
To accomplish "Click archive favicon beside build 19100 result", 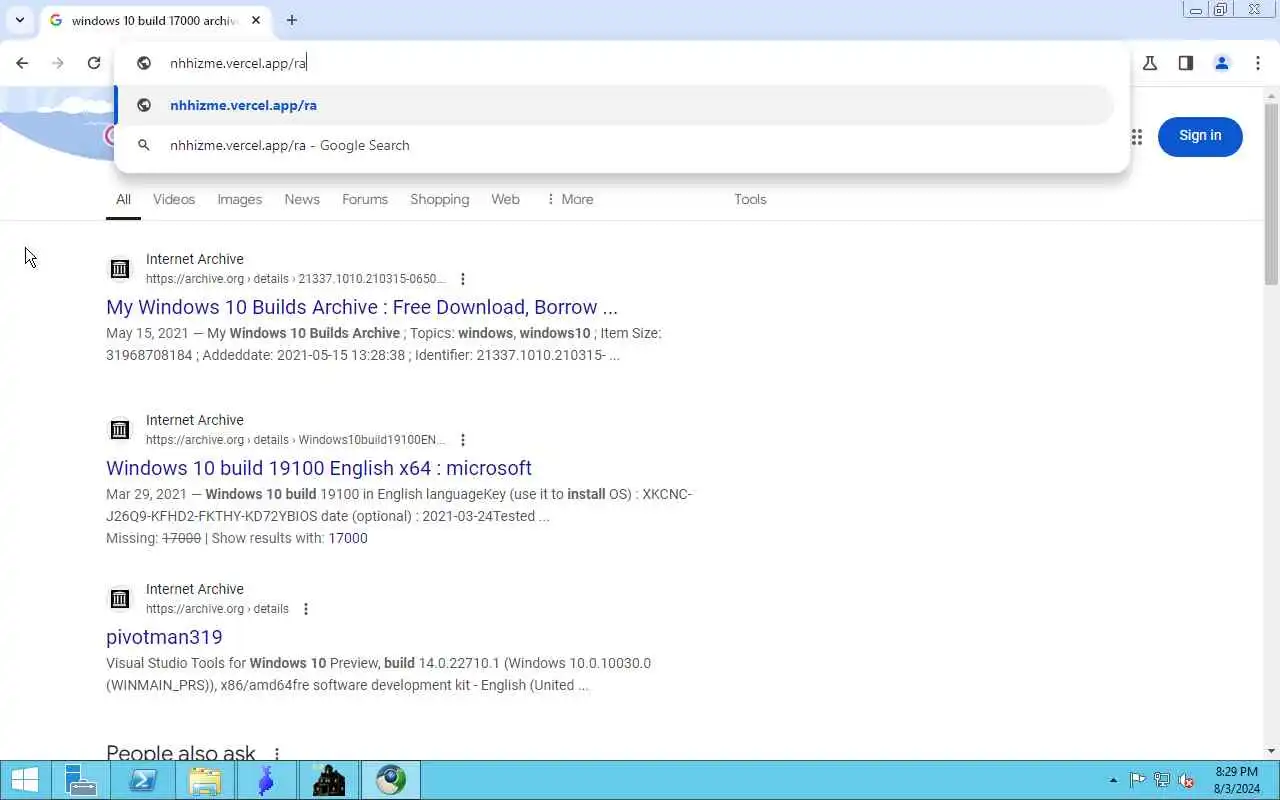I will coord(120,430).
